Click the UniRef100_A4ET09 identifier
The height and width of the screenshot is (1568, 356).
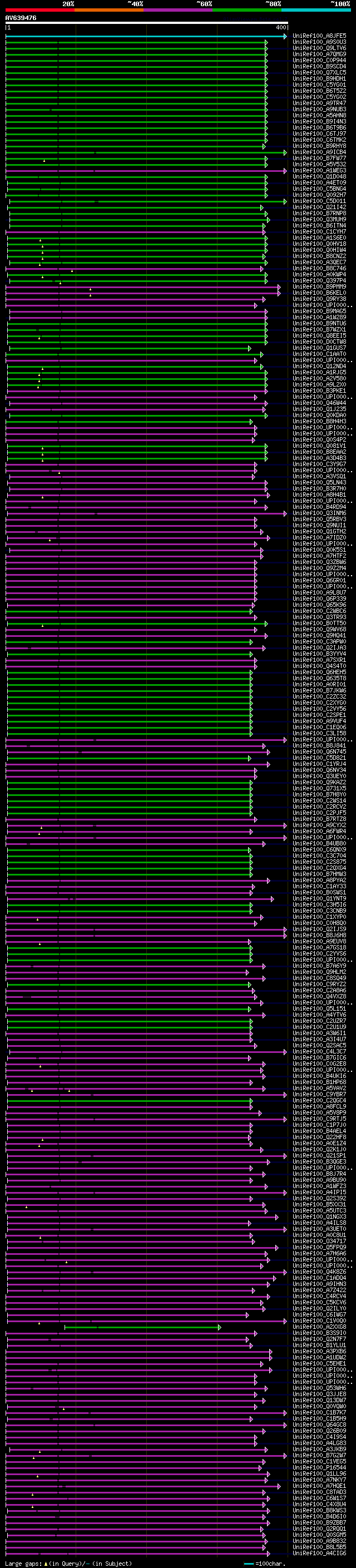click(319, 182)
